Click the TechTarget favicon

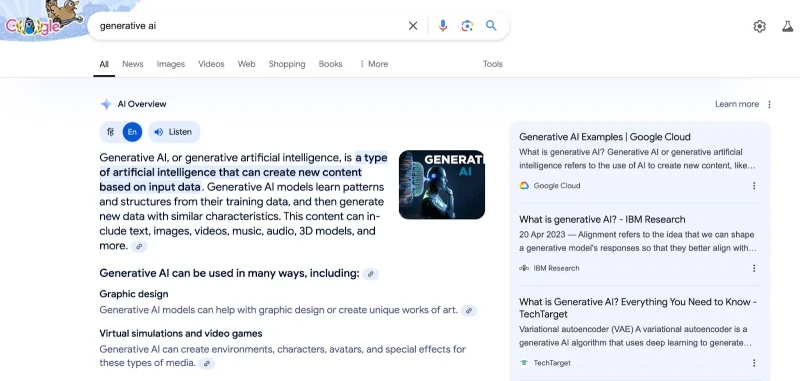click(524, 363)
